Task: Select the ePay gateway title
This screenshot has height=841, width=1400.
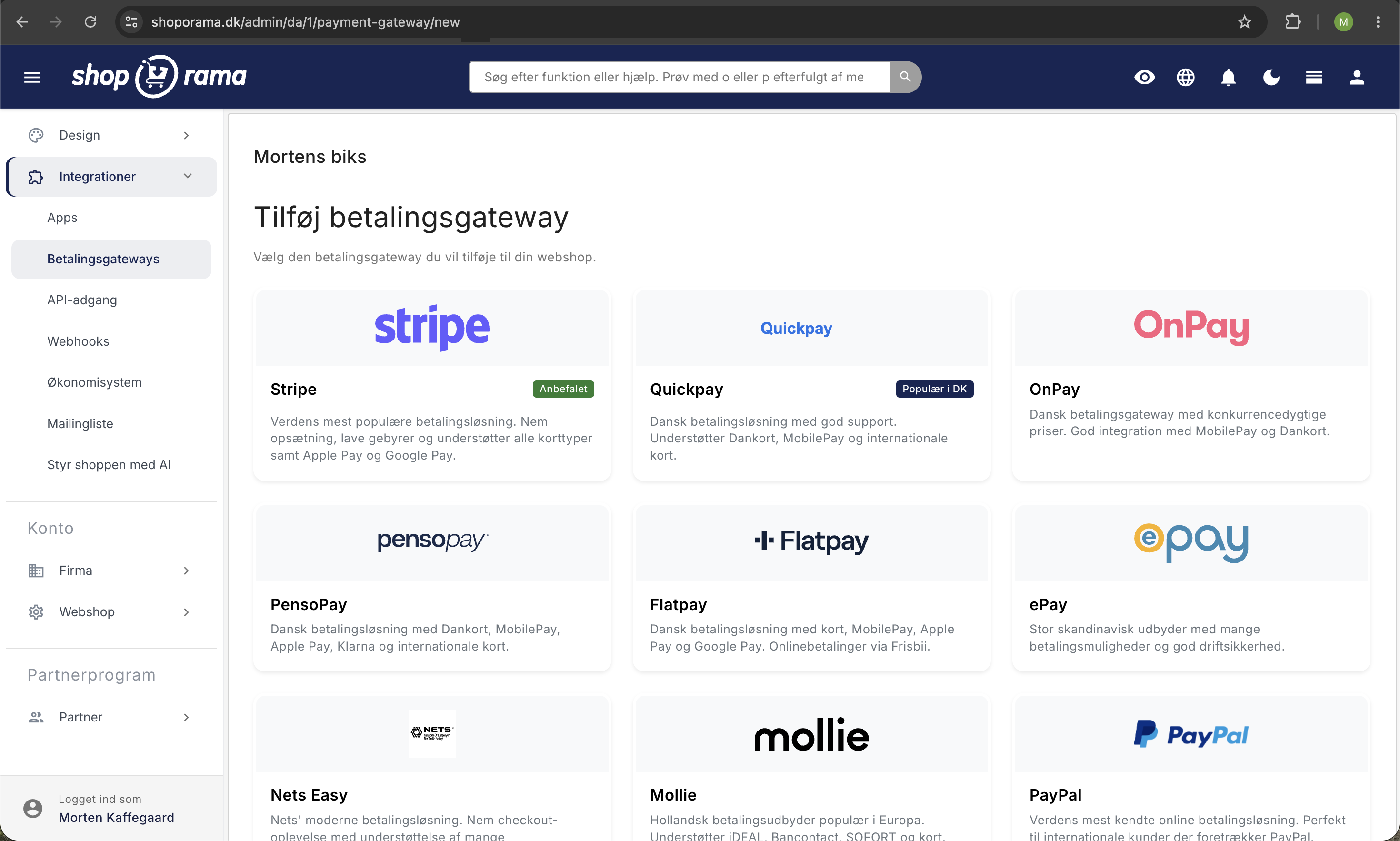Action: click(x=1048, y=605)
